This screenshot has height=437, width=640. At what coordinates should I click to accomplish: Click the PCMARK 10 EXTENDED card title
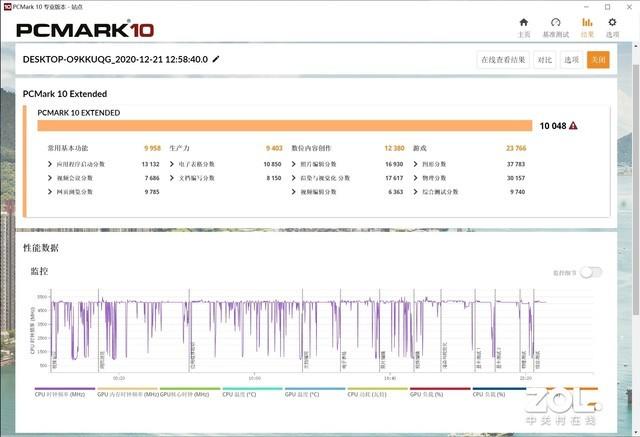[79, 113]
